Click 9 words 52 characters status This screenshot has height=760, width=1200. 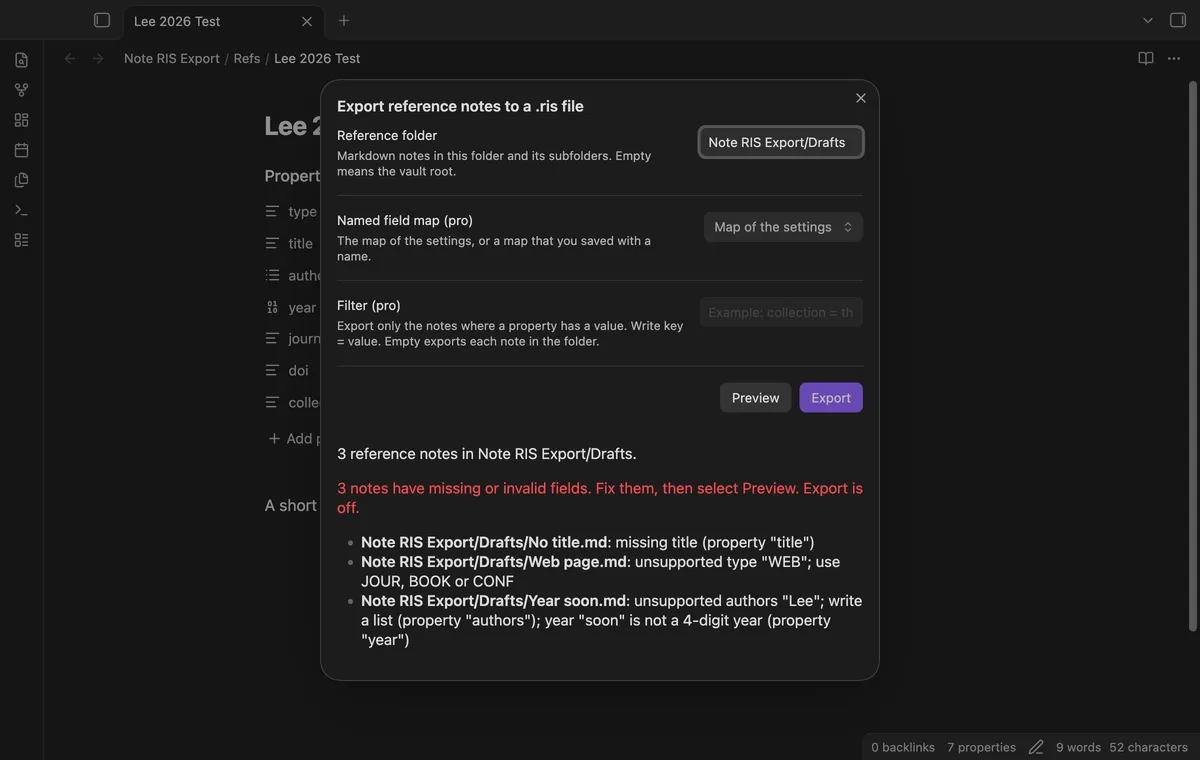(x=1122, y=747)
